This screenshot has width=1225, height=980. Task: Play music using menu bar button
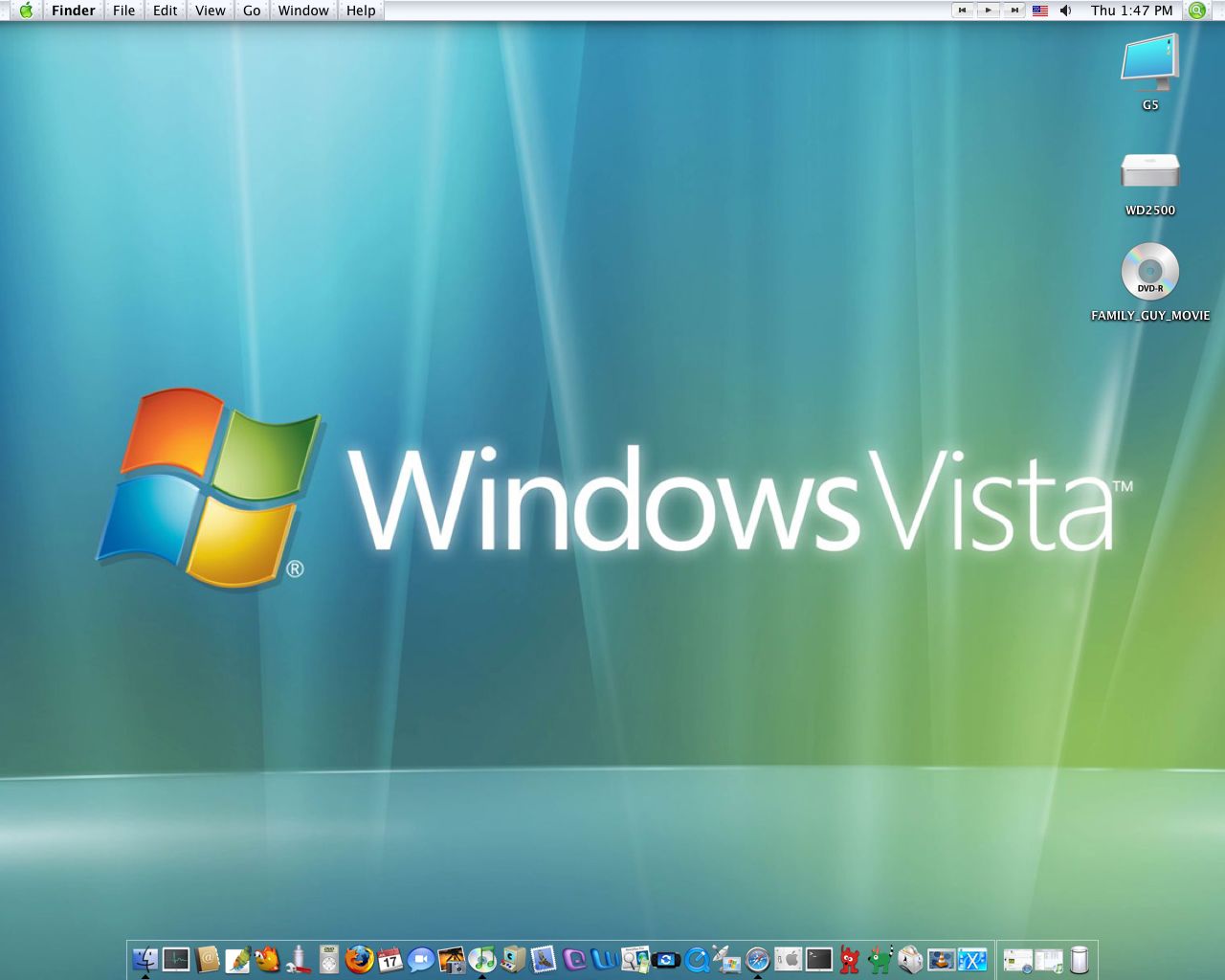pyautogui.click(x=989, y=11)
